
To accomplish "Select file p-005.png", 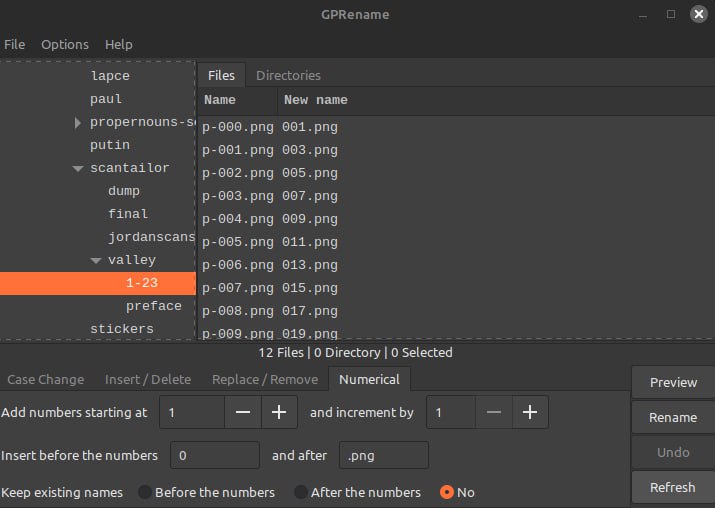I will coord(238,242).
